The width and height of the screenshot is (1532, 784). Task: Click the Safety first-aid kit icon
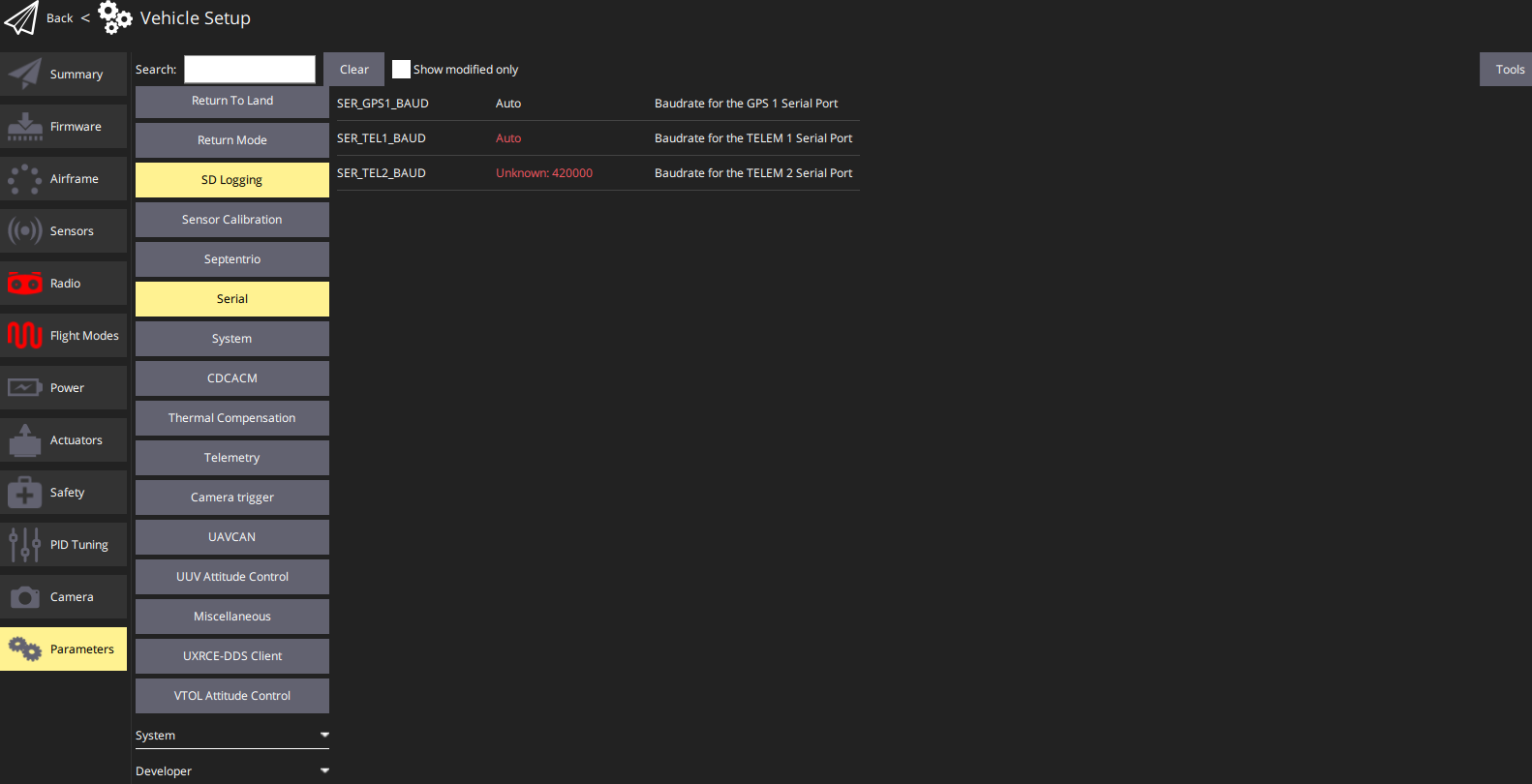(x=24, y=493)
